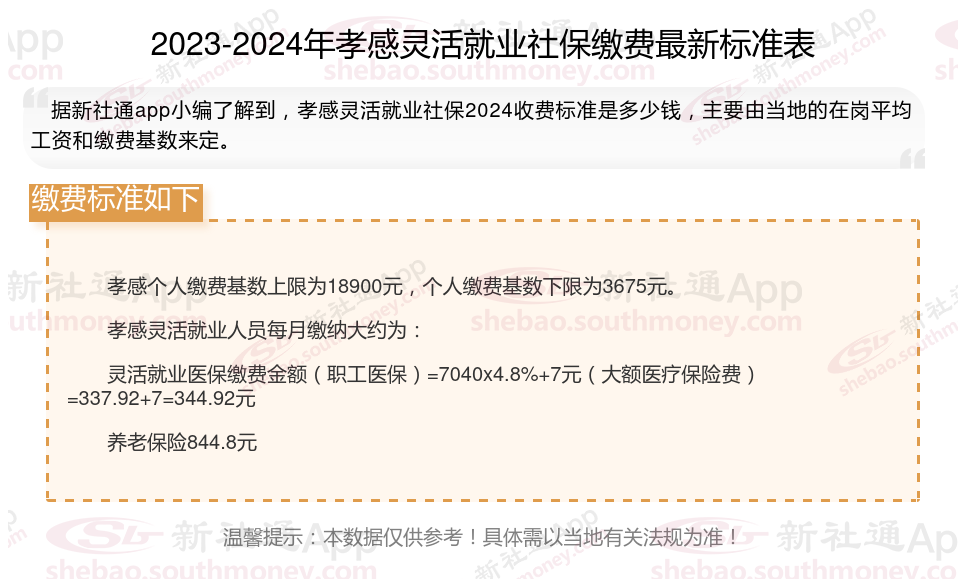958x587 pixels.
Task: Click the title 2023-2024年孝感灵活就业社保缴费最新标准表
Action: tap(483, 45)
